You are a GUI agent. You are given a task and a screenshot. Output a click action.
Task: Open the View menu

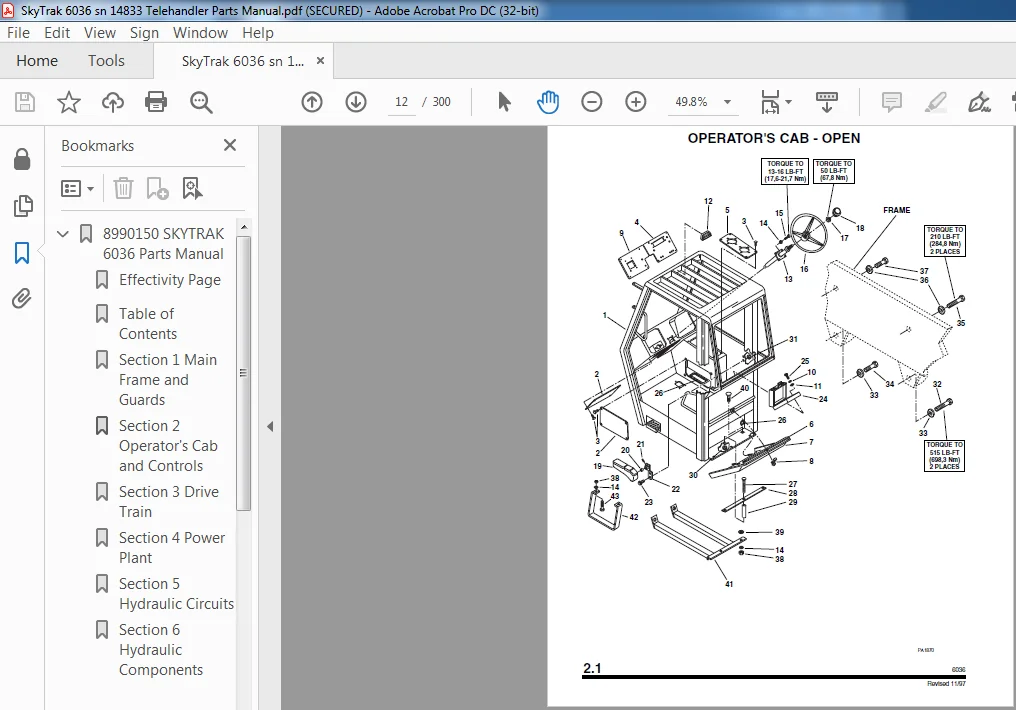pos(100,32)
